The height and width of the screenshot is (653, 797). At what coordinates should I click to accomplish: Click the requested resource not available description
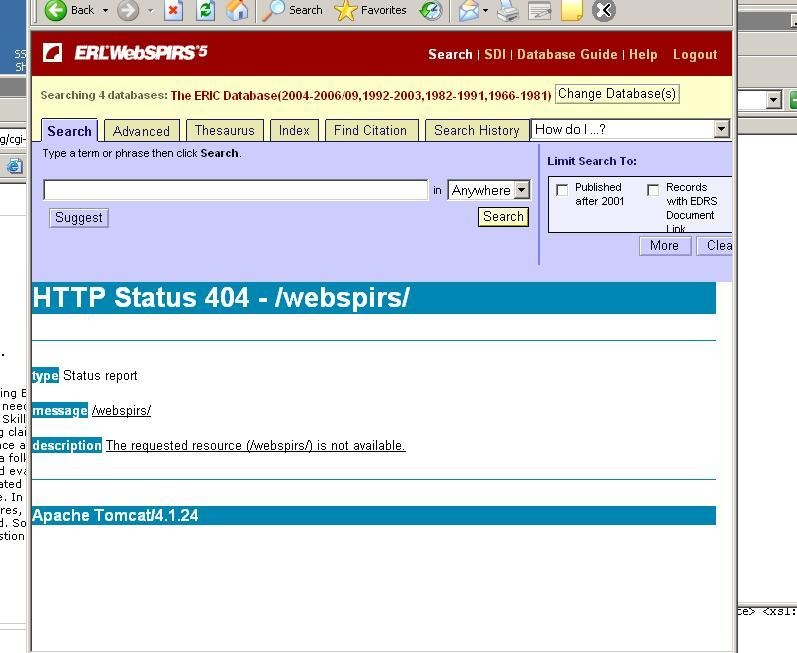[x=256, y=446]
